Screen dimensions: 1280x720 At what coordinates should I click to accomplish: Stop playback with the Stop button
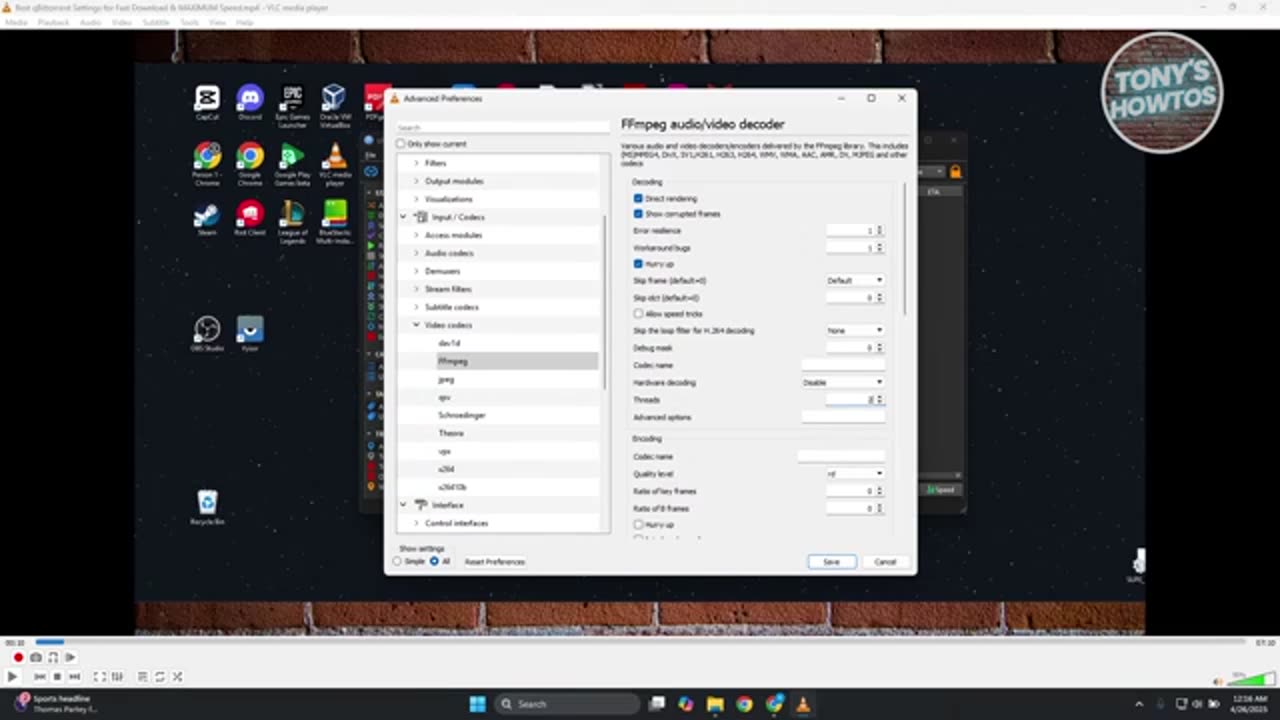[x=57, y=677]
